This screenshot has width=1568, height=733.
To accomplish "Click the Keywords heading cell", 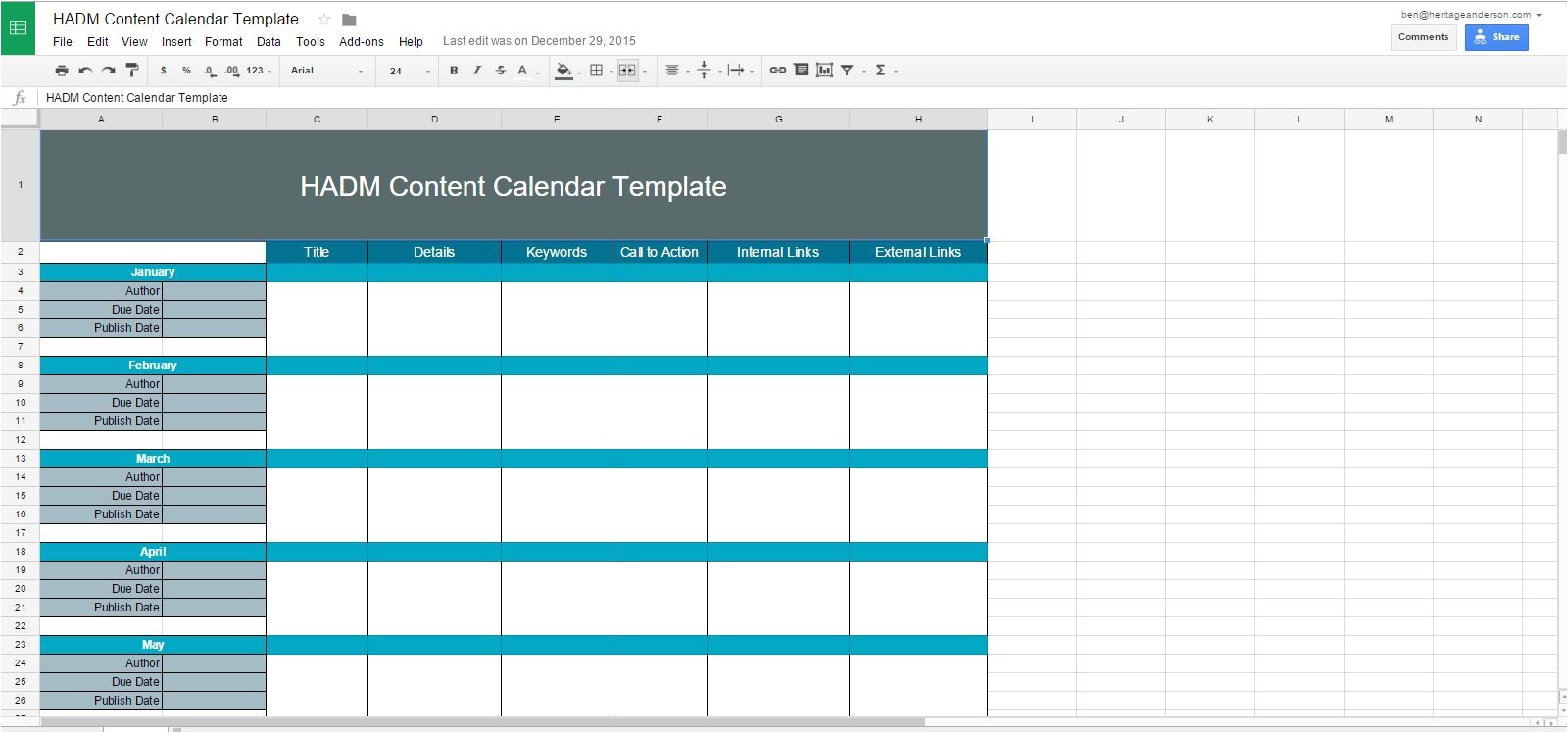I will pyautogui.click(x=557, y=252).
